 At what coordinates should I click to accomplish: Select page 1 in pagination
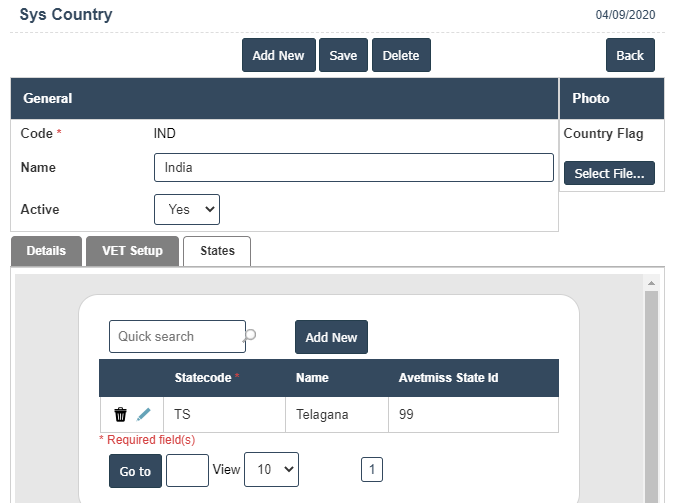(x=371, y=469)
